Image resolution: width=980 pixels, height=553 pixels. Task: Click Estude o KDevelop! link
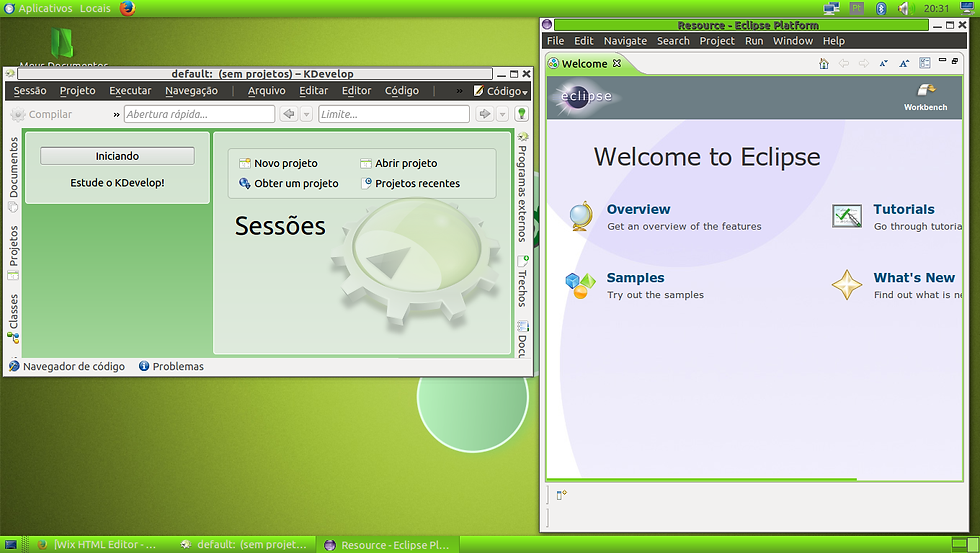(x=117, y=183)
